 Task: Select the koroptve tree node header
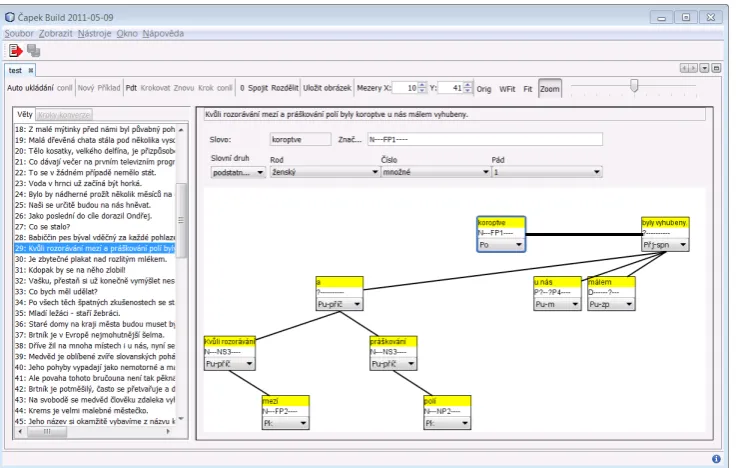[501, 223]
